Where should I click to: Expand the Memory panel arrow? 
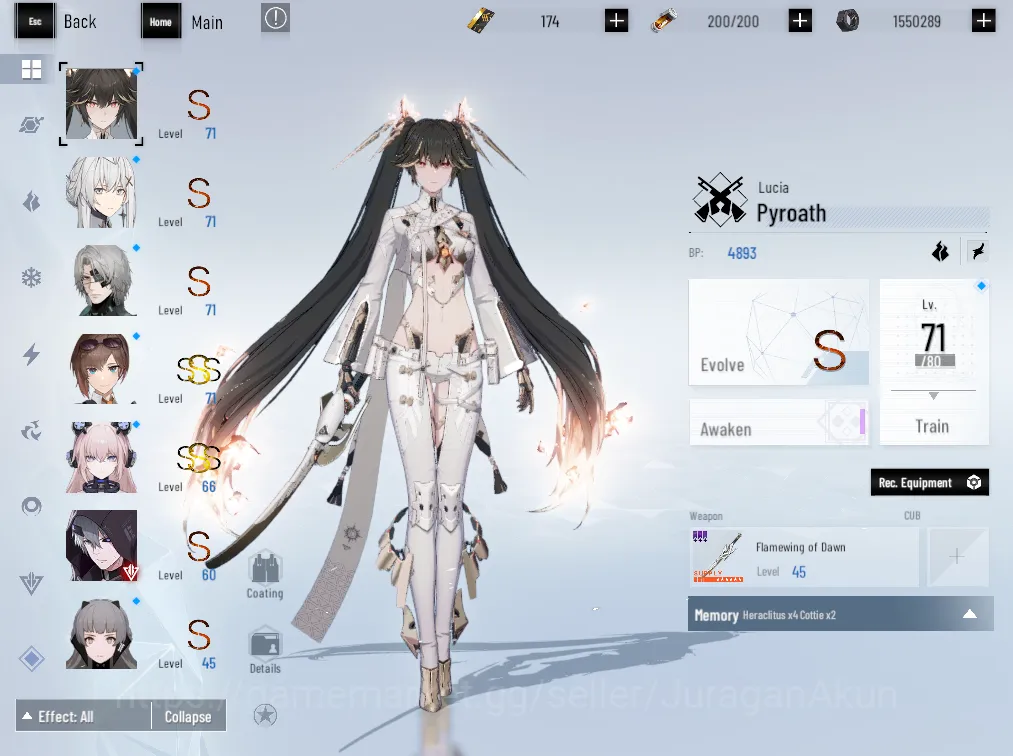click(970, 614)
